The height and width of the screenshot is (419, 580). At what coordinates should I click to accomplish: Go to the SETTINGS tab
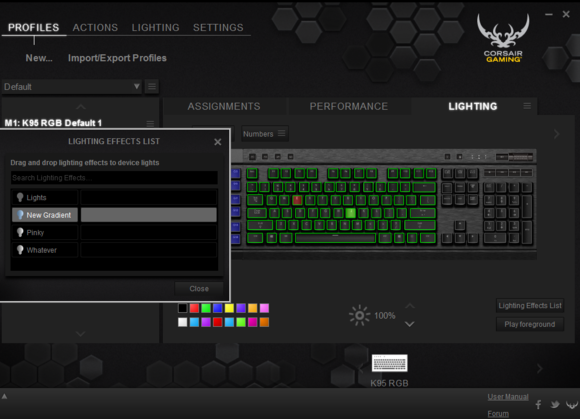tap(218, 27)
